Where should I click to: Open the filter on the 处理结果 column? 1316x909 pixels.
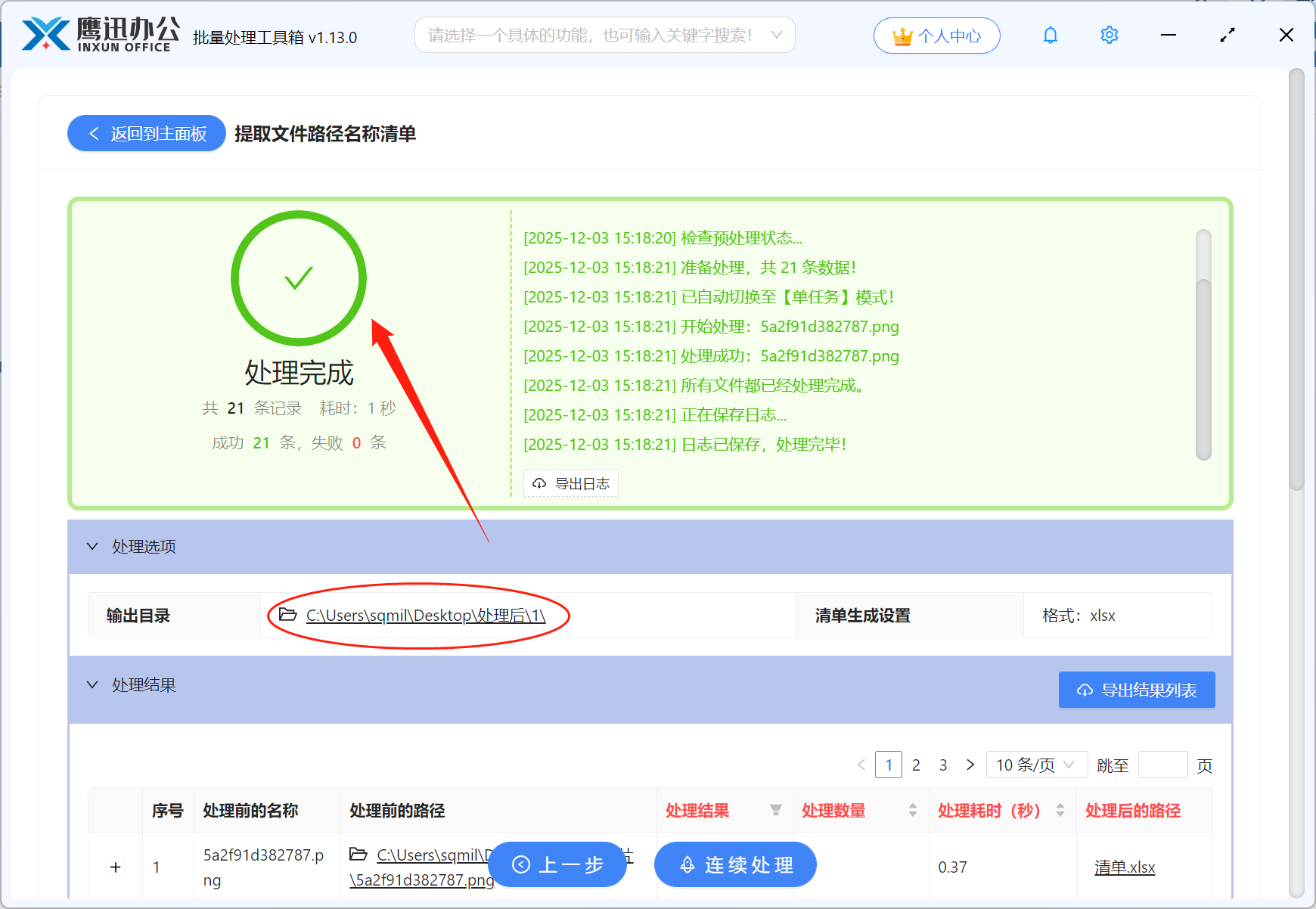776,810
